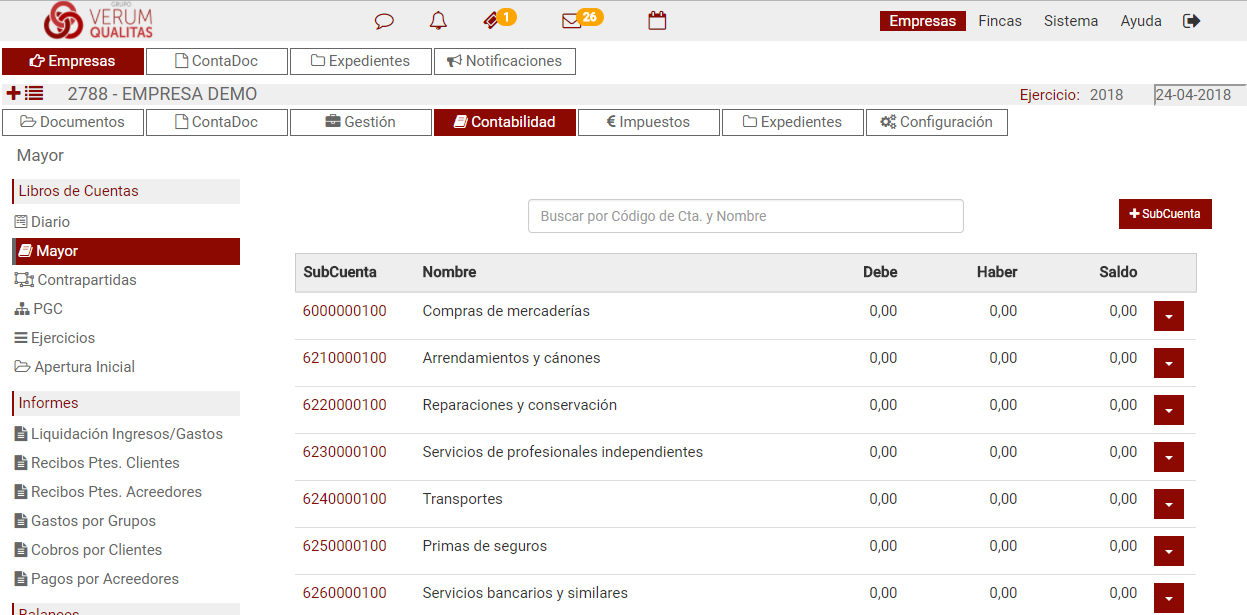Screen dimensions: 1247x615
Task: Open row dropdown for Transportes
Action: tap(1168, 504)
